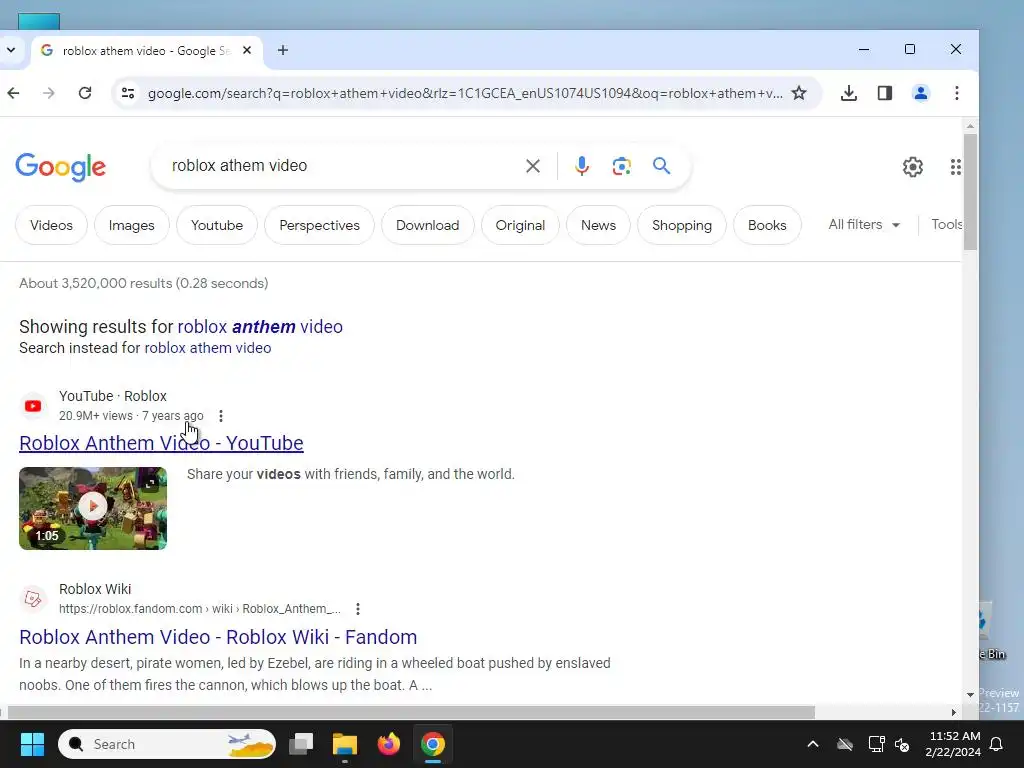Open notifications bell in taskbar

(x=996, y=744)
